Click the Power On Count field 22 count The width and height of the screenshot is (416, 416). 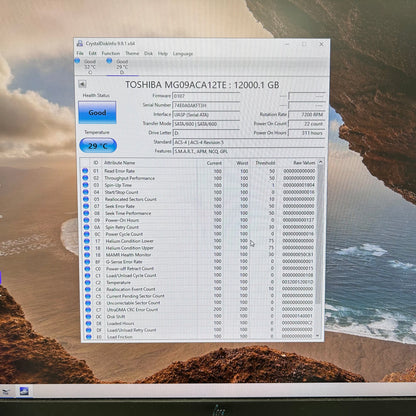(307, 124)
